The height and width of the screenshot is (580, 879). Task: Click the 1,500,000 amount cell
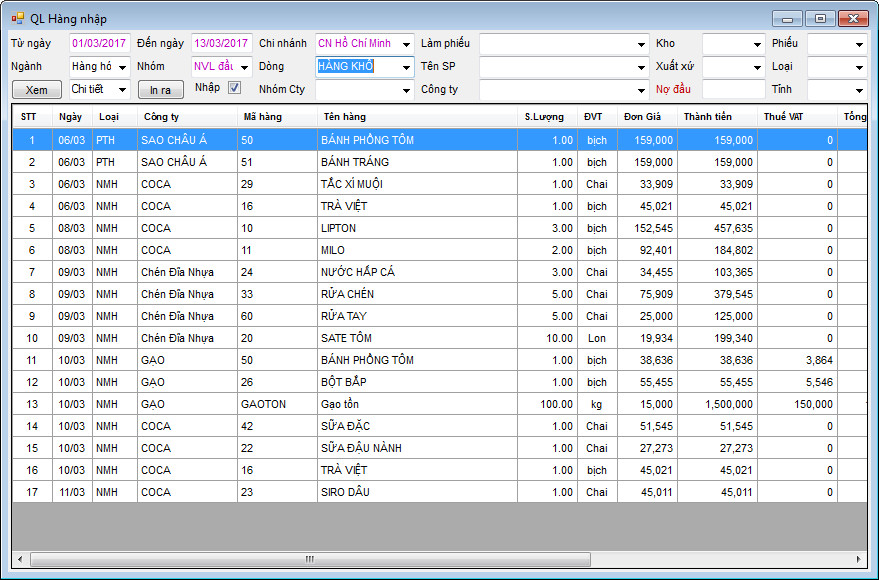tap(717, 404)
